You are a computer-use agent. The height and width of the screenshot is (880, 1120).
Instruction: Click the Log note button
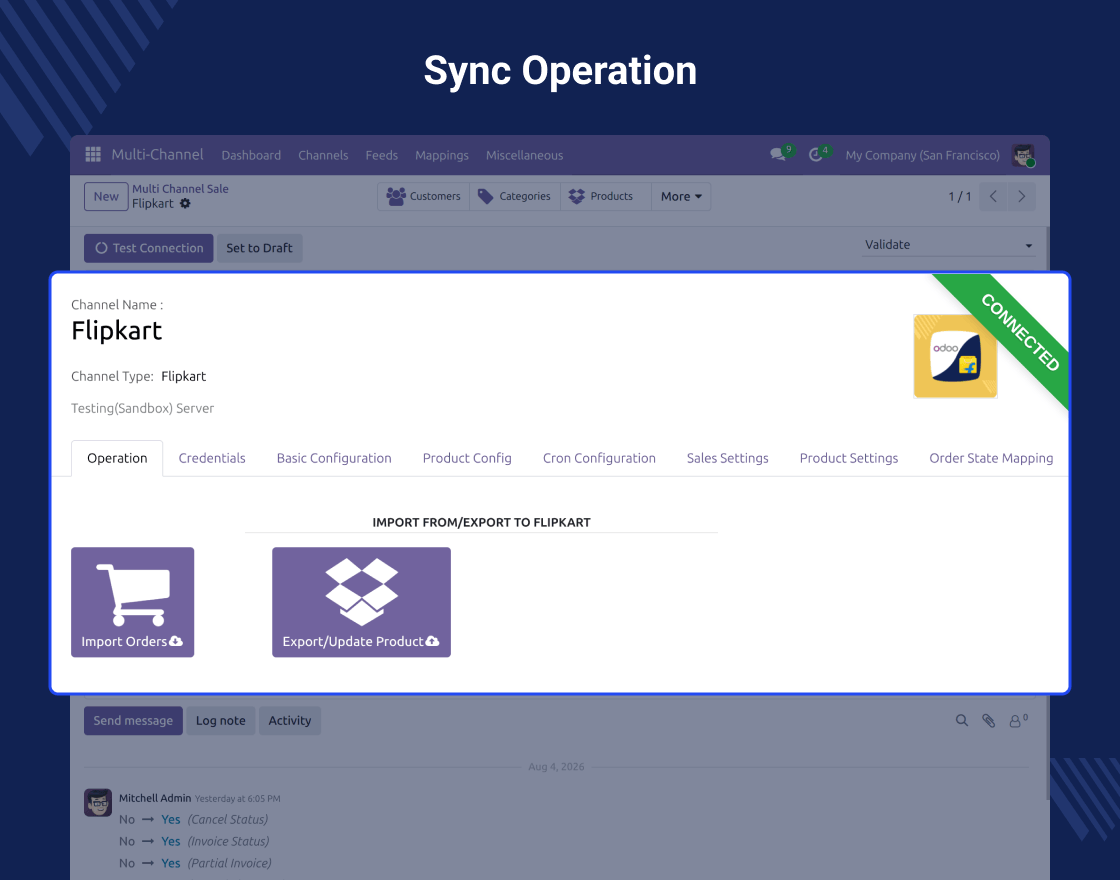click(221, 721)
